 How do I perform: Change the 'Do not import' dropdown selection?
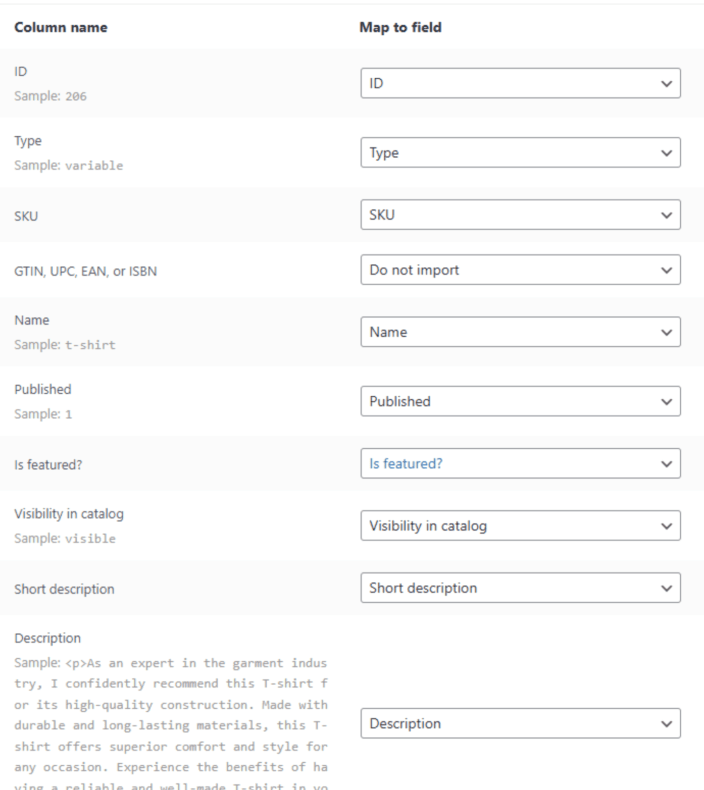point(519,268)
